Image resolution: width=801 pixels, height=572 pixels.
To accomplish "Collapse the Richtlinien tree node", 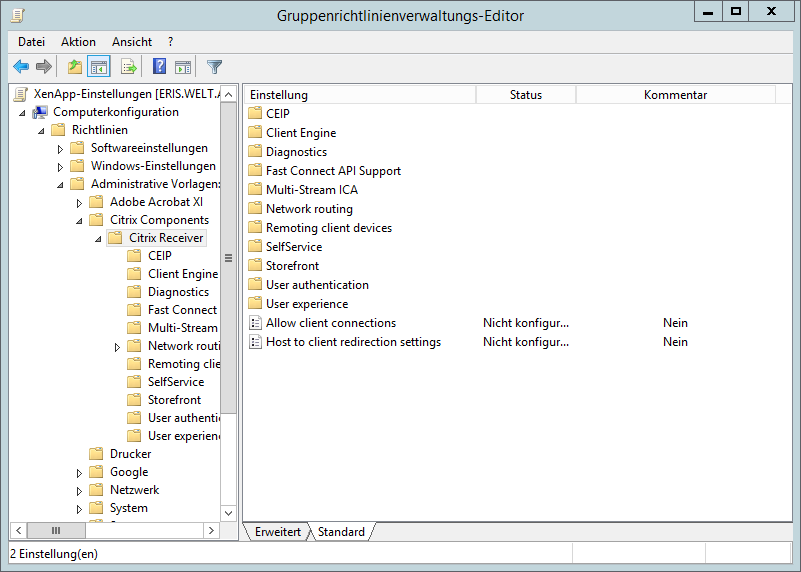I will point(41,131).
